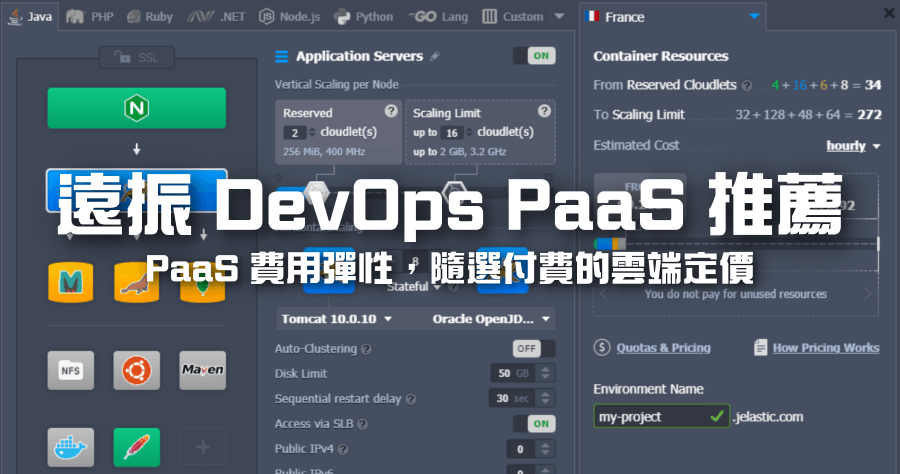This screenshot has height=474, width=900.
Task: Show Auto-Clustering help tooltip icon
Action: [366, 349]
